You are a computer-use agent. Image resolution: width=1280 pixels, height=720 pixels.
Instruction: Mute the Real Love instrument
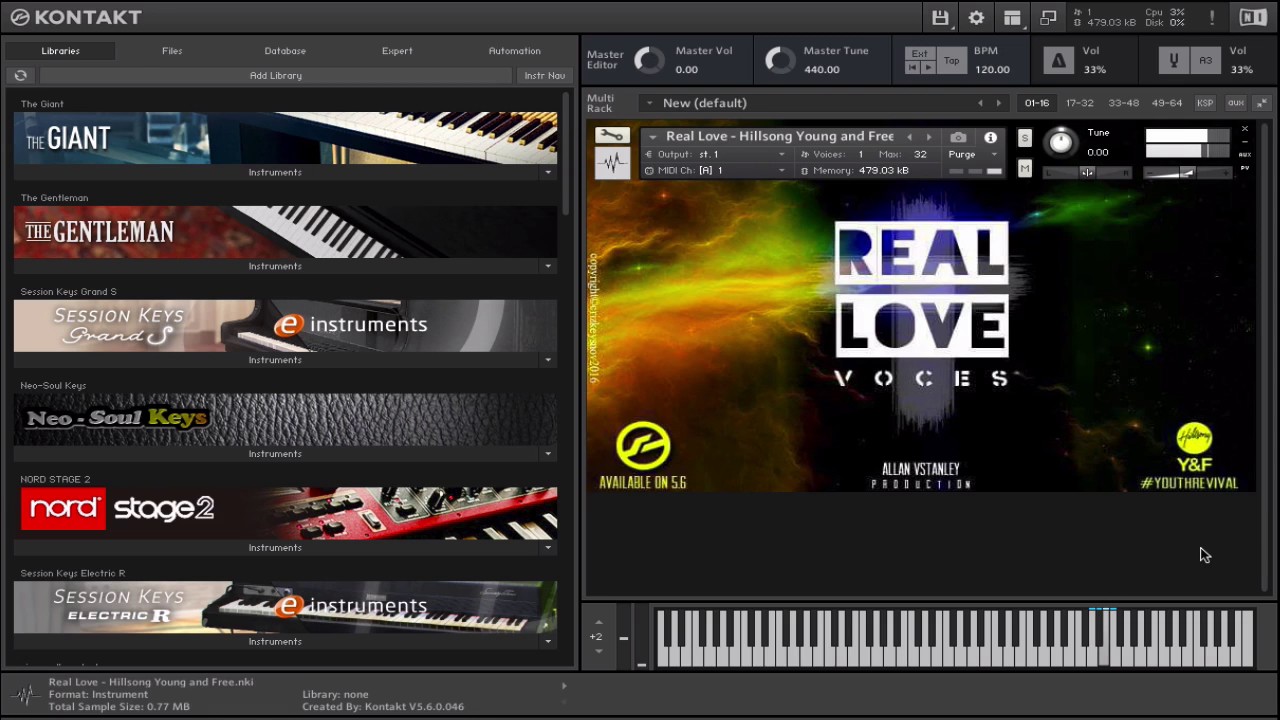point(1025,169)
